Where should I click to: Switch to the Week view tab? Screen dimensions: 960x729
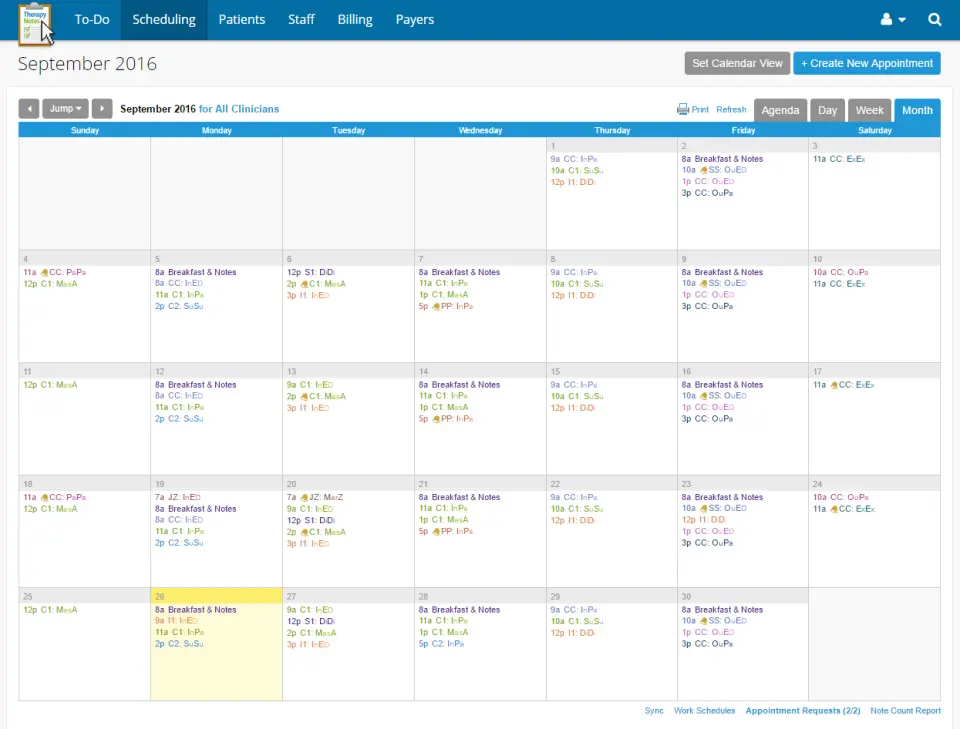coord(869,110)
